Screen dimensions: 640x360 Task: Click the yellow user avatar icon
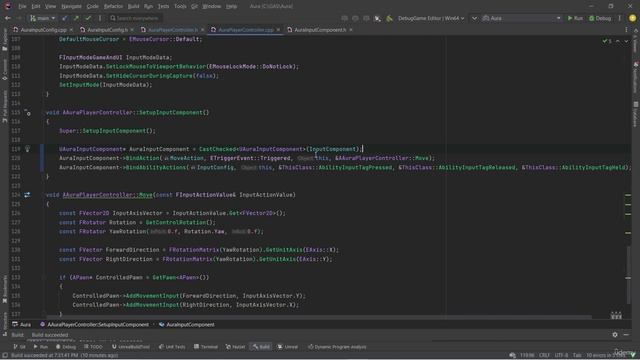[632, 18]
